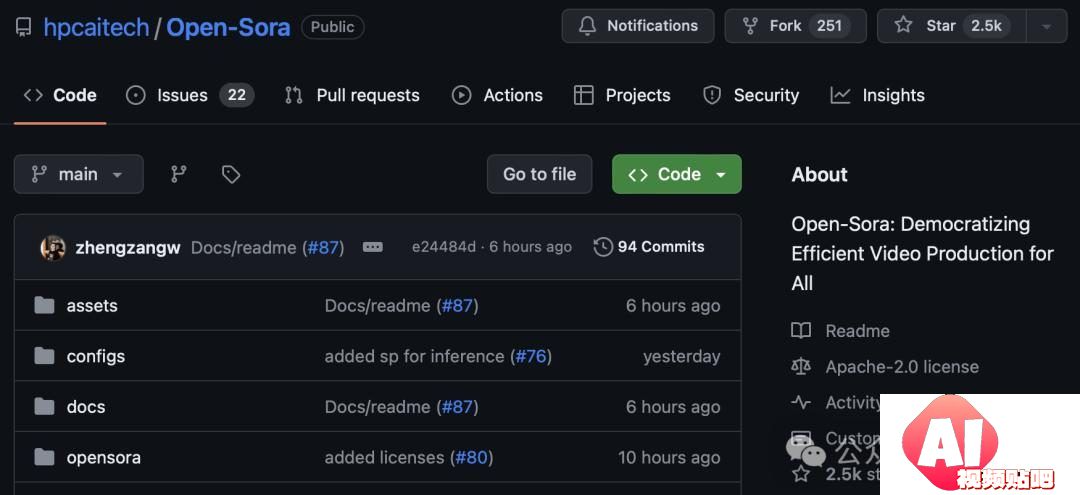Click the docs folder icon
Viewport: 1080px width, 495px height.
pos(44,406)
